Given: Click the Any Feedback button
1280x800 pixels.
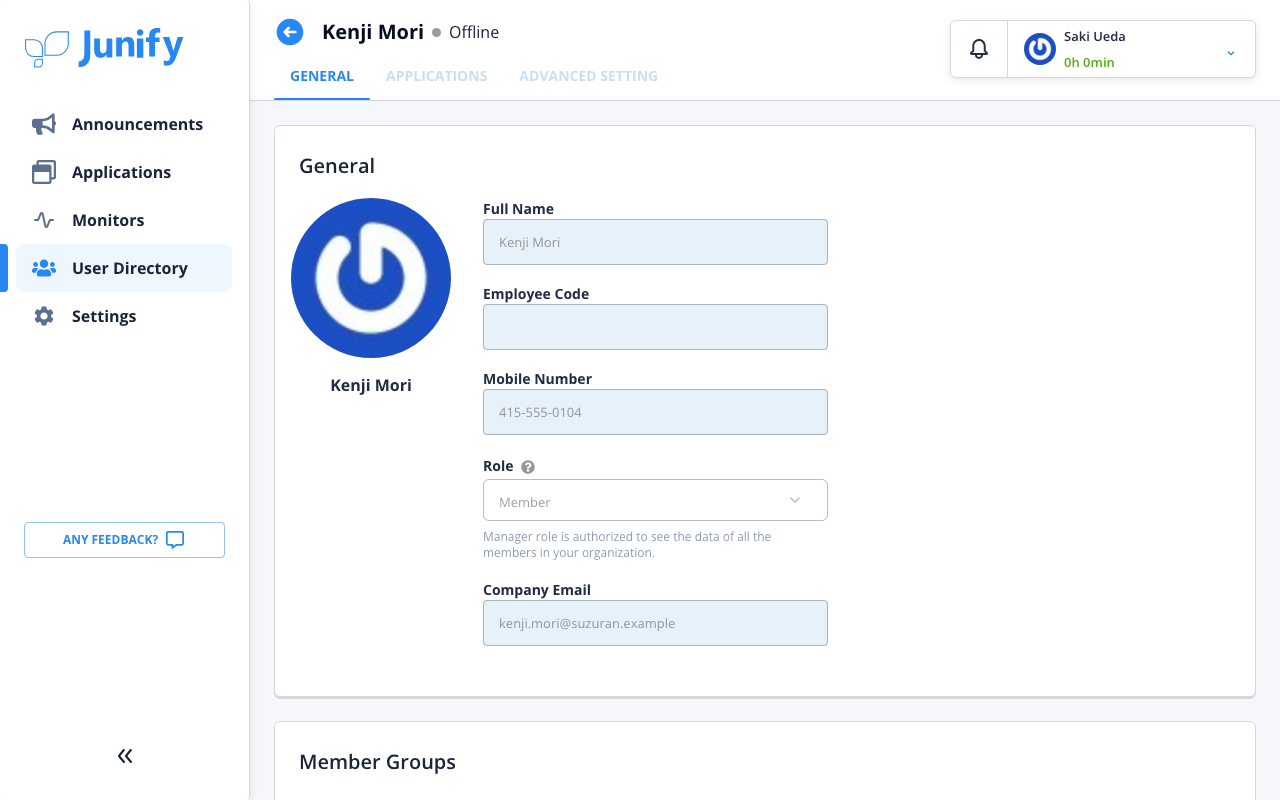Looking at the screenshot, I should [x=124, y=540].
